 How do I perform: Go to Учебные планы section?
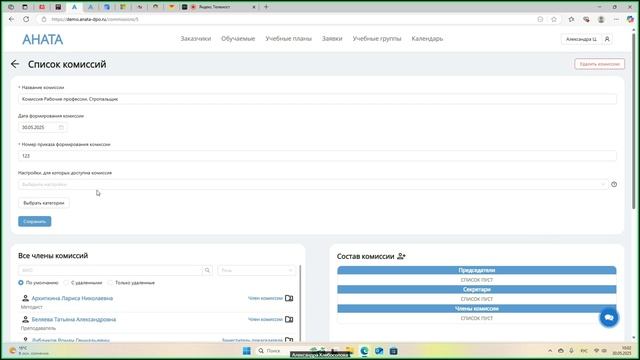point(289,38)
